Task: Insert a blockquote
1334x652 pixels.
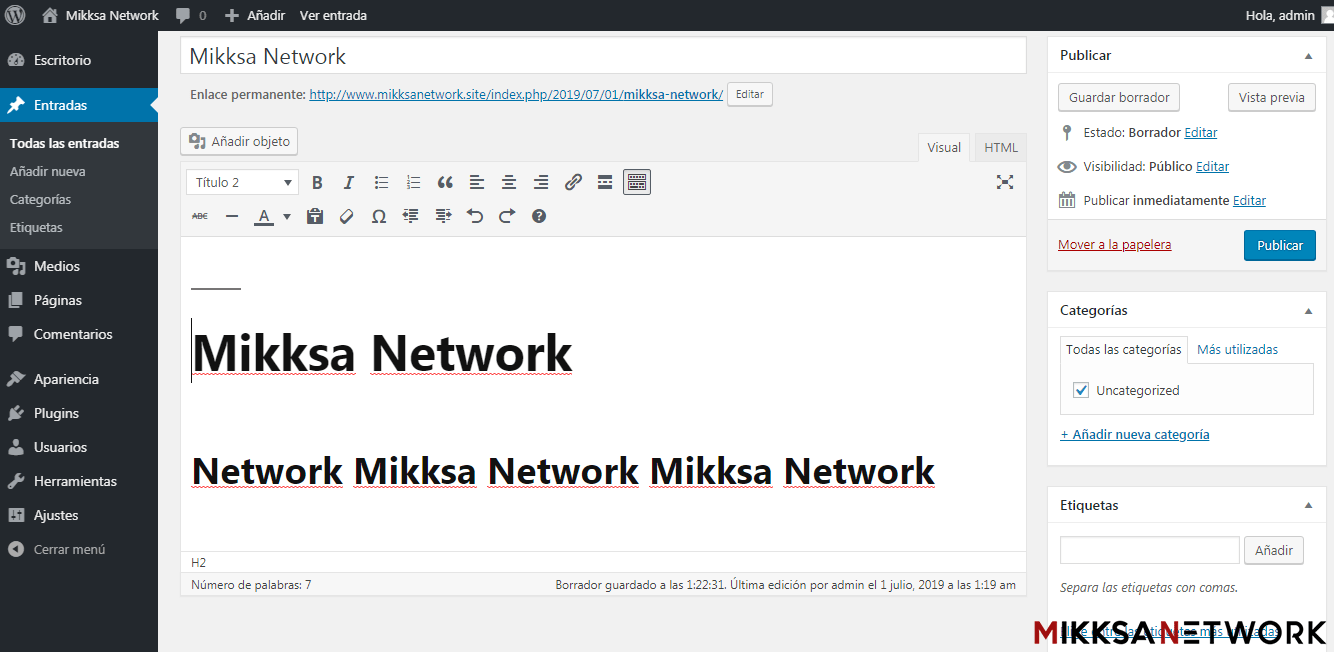Action: pyautogui.click(x=445, y=182)
